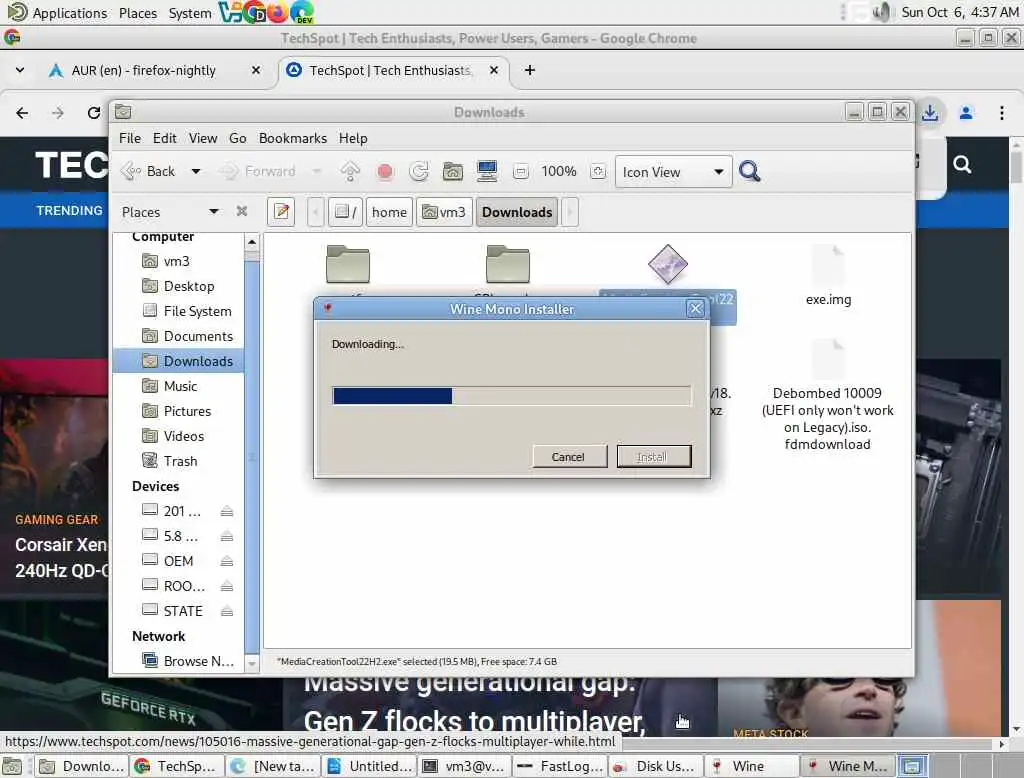This screenshot has width=1024, height=778.
Task: Reload the TechSpot page in Chrome
Action: coord(94,113)
